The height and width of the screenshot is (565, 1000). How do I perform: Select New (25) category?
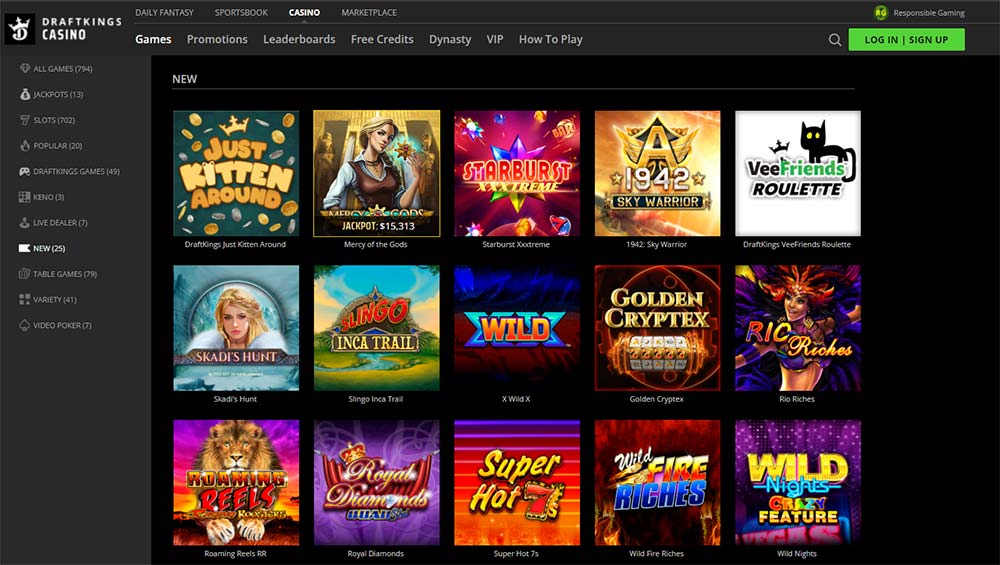(x=49, y=248)
